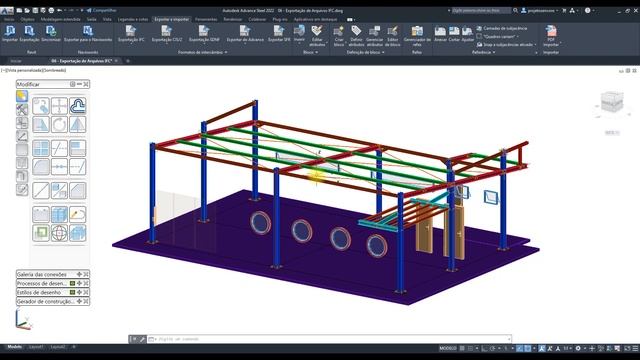Viewport: 640px width, 360px height.
Task: Open the signed-in user account dropdown
Action: tap(540, 10)
